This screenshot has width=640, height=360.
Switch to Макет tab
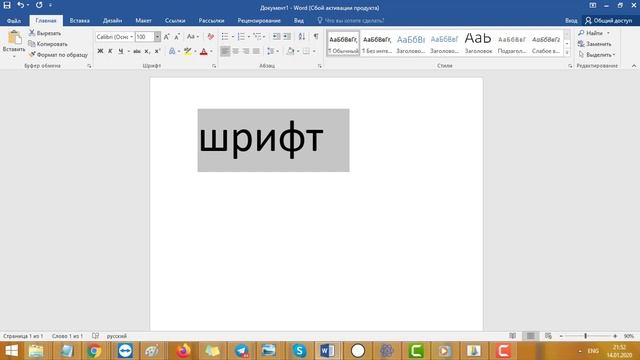click(x=143, y=20)
